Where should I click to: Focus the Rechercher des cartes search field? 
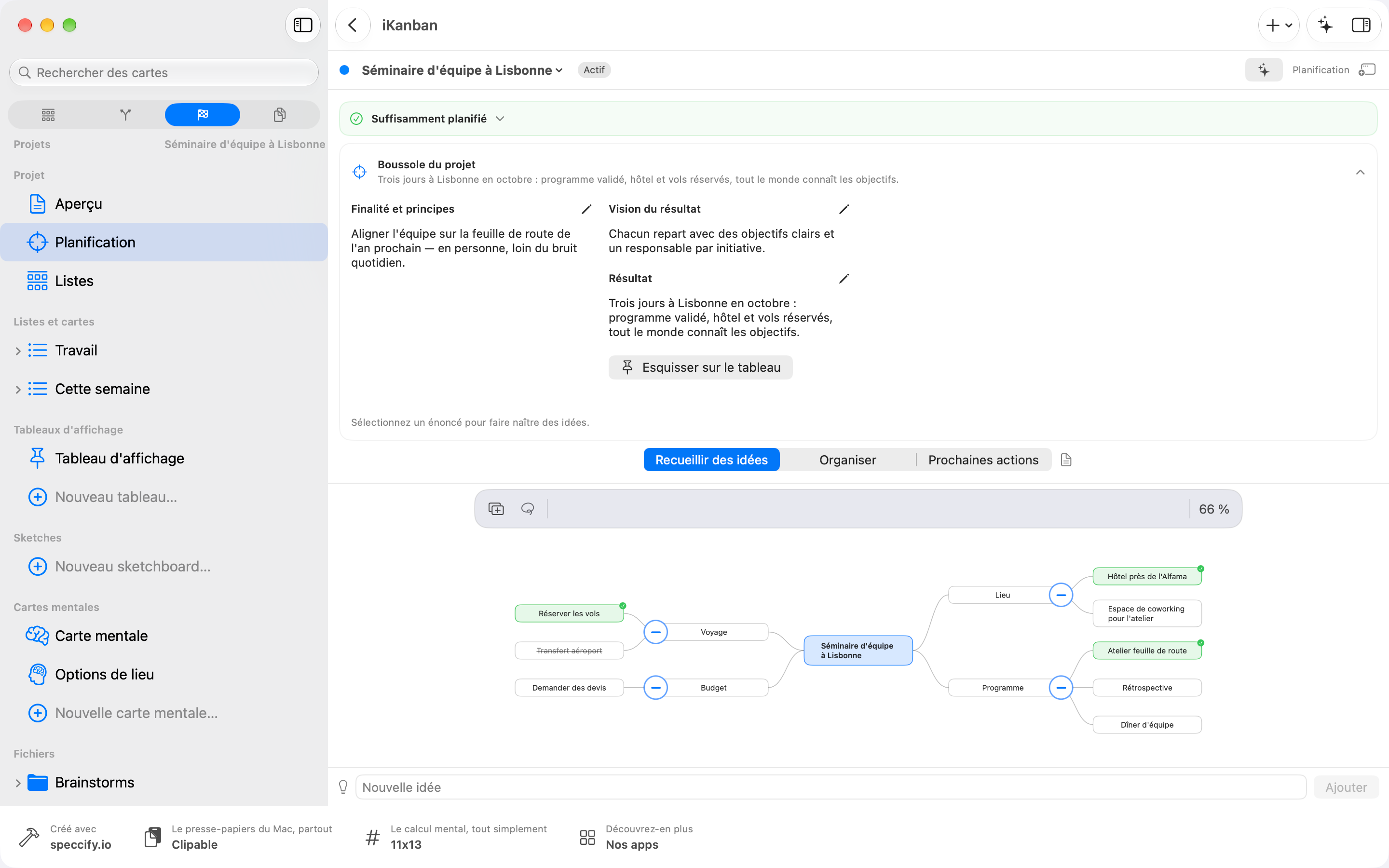coord(163,73)
